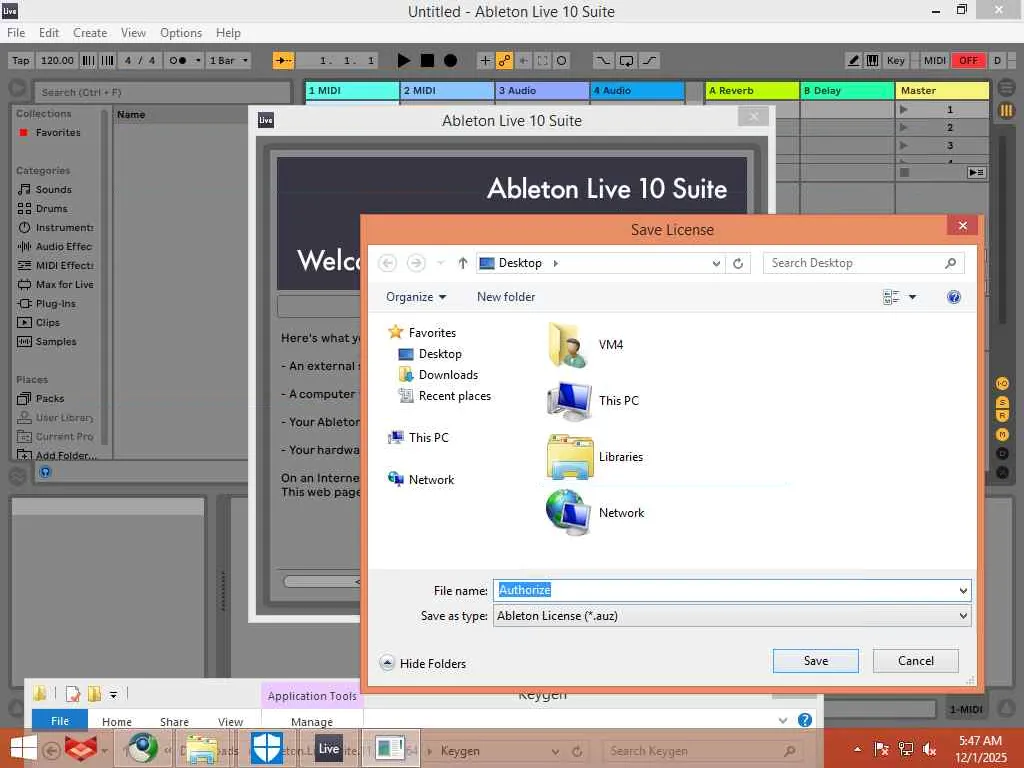This screenshot has width=1024, height=768.
Task: Select Drums category in browser
Action: pos(51,208)
